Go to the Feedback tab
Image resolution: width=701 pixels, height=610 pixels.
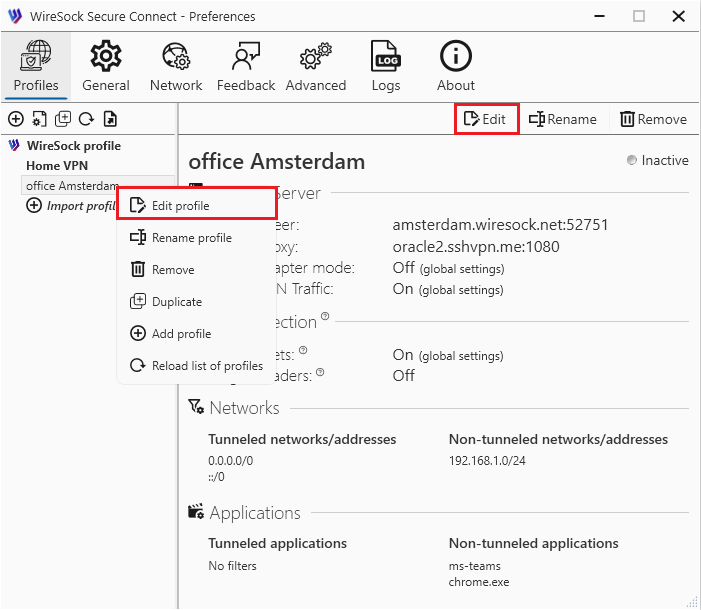click(x=246, y=66)
